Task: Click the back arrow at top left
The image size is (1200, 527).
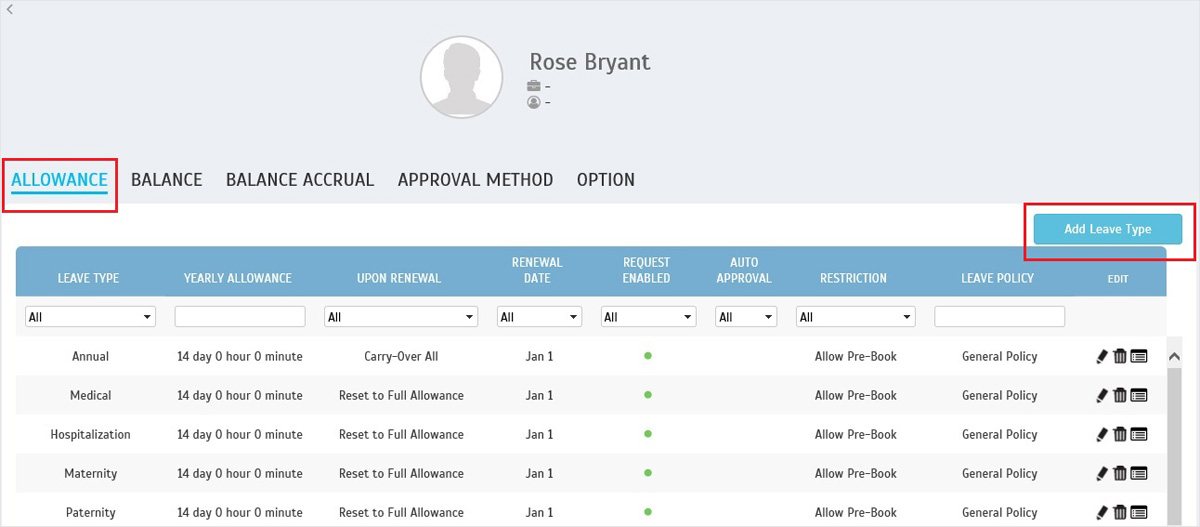Action: pyautogui.click(x=9, y=8)
